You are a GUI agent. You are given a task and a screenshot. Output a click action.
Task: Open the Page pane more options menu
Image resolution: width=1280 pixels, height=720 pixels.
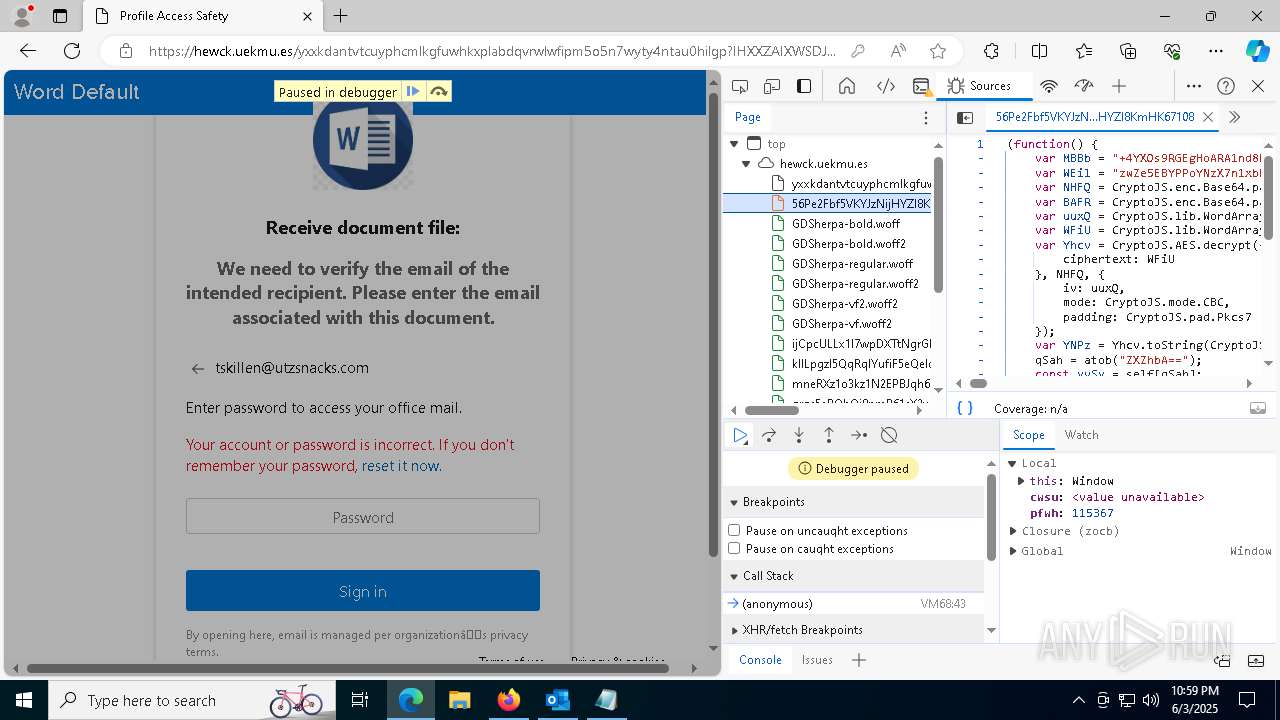[926, 117]
